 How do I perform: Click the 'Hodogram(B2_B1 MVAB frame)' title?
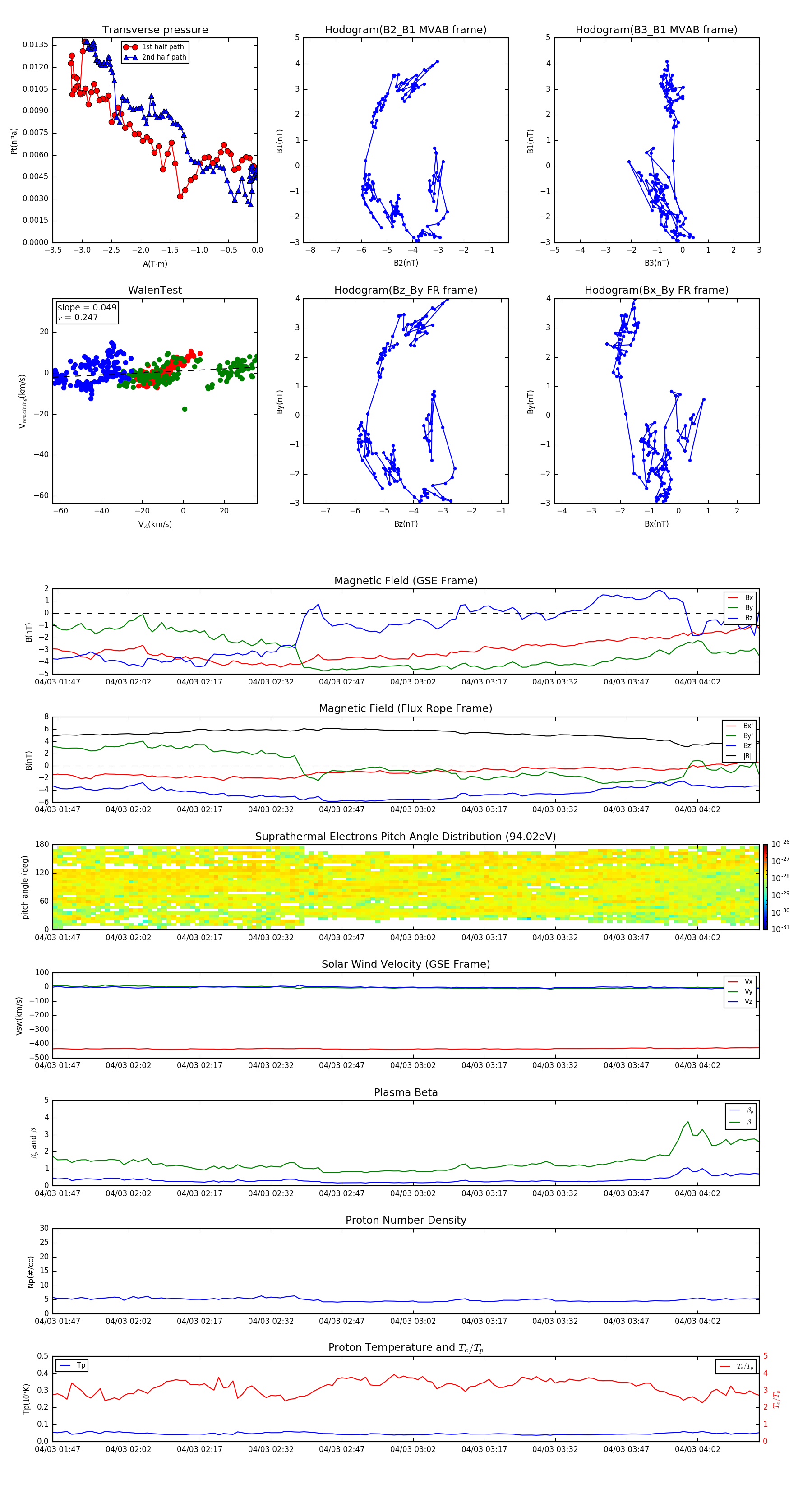pos(406,29)
